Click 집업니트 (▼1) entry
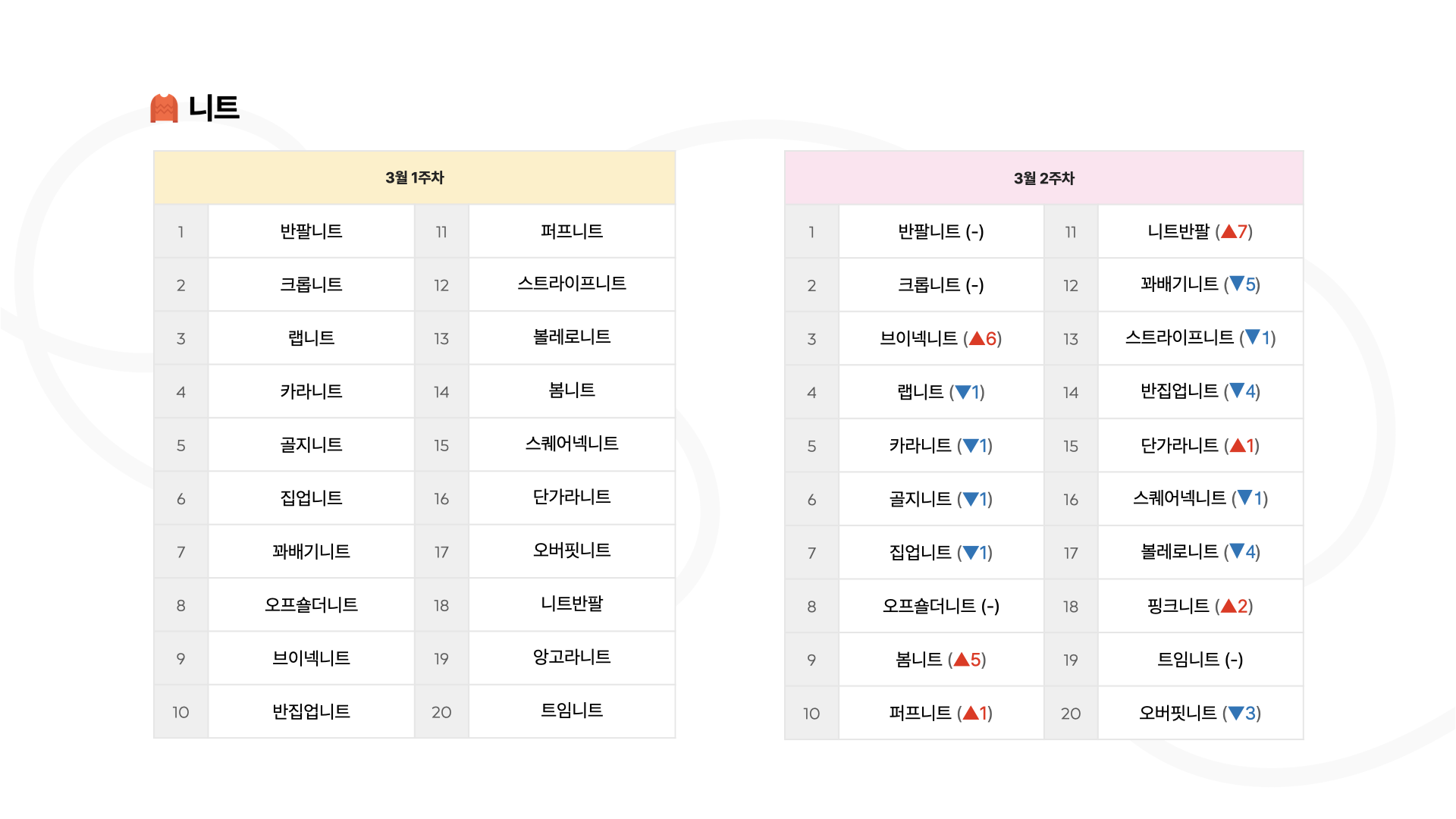This screenshot has width=1456, height=819. (x=941, y=553)
